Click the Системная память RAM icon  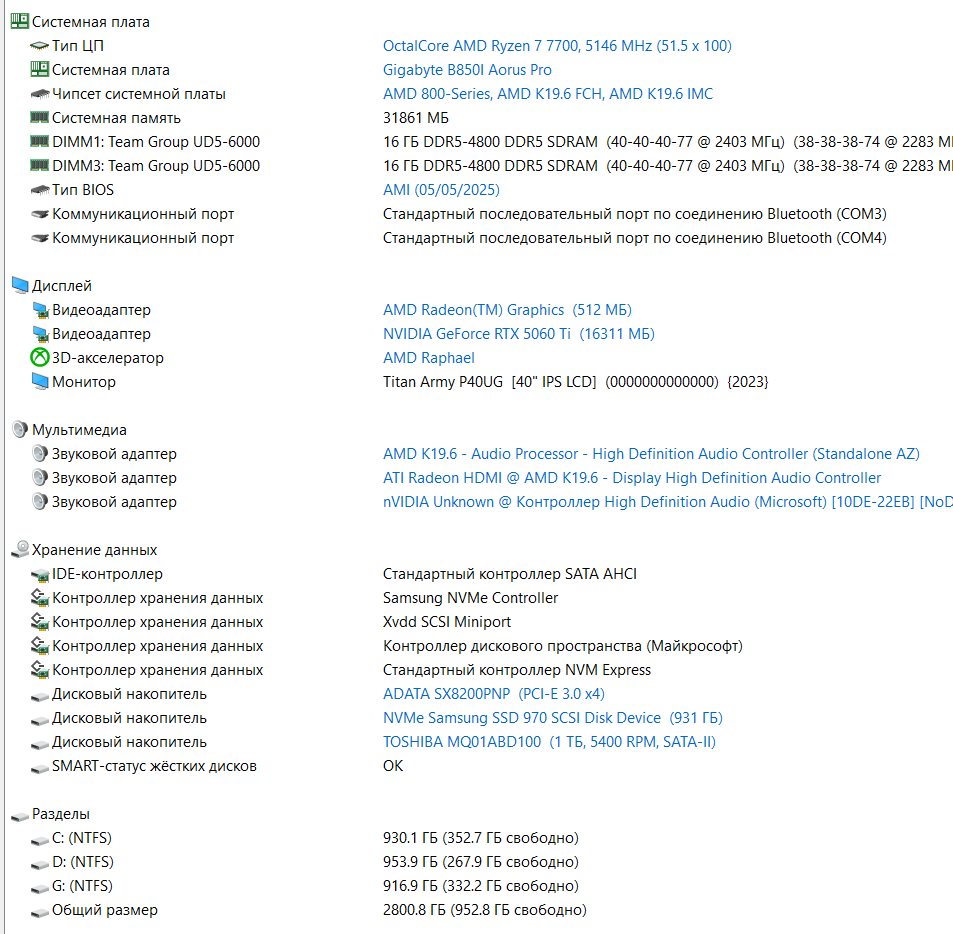tap(40, 117)
